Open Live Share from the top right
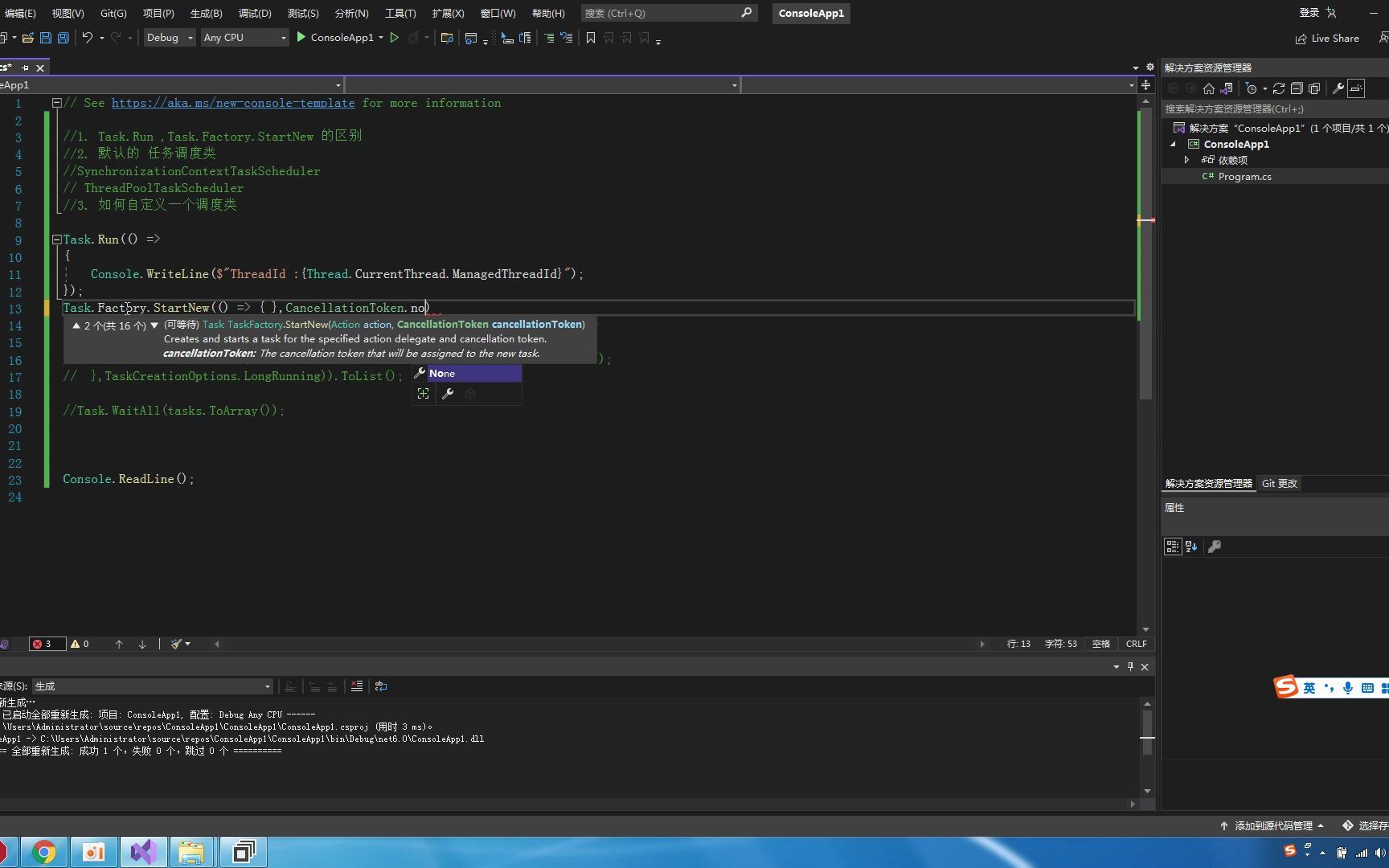This screenshot has width=1389, height=868. 1327,38
